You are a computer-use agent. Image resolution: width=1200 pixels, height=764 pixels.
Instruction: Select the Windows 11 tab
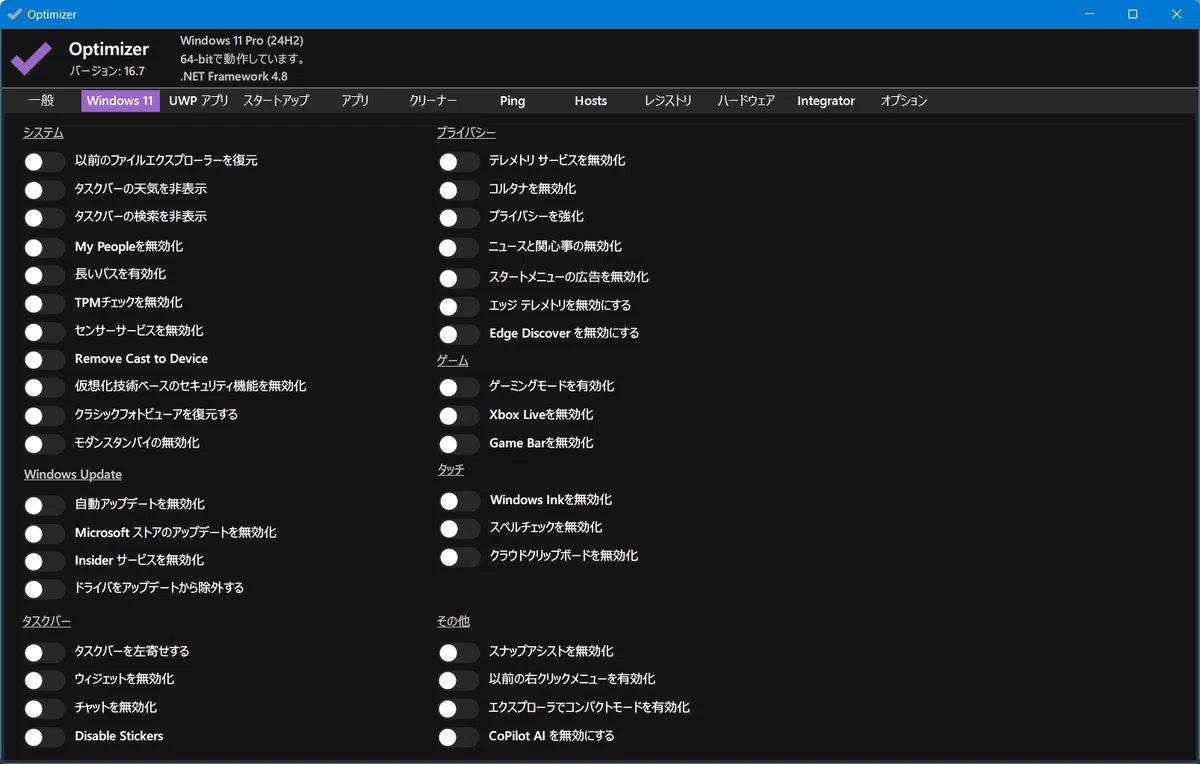120,101
